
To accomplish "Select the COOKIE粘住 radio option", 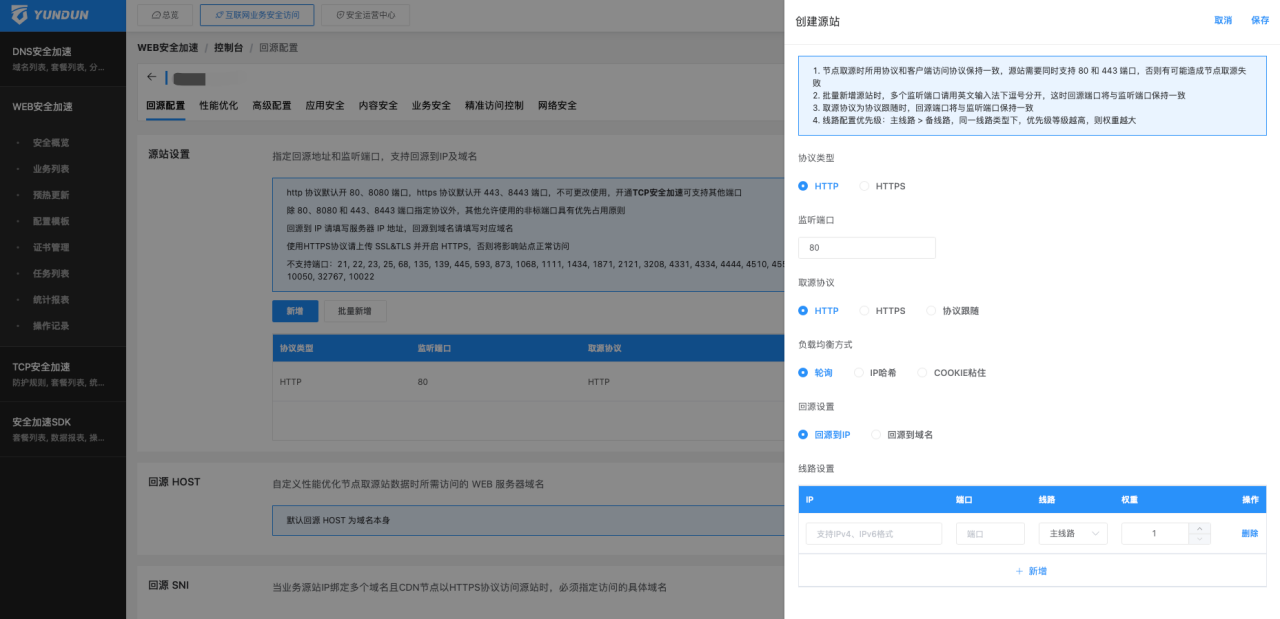I will [951, 373].
